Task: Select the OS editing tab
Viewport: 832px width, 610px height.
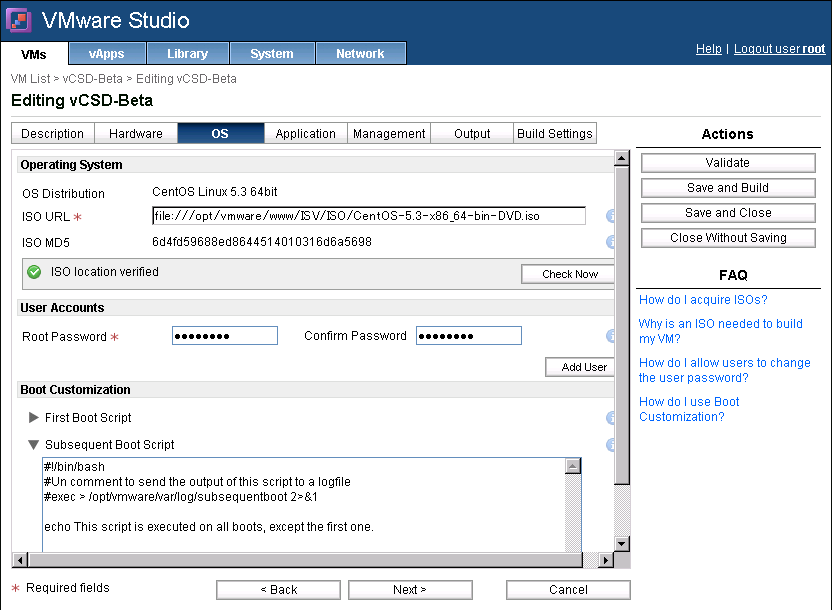Action: [220, 134]
